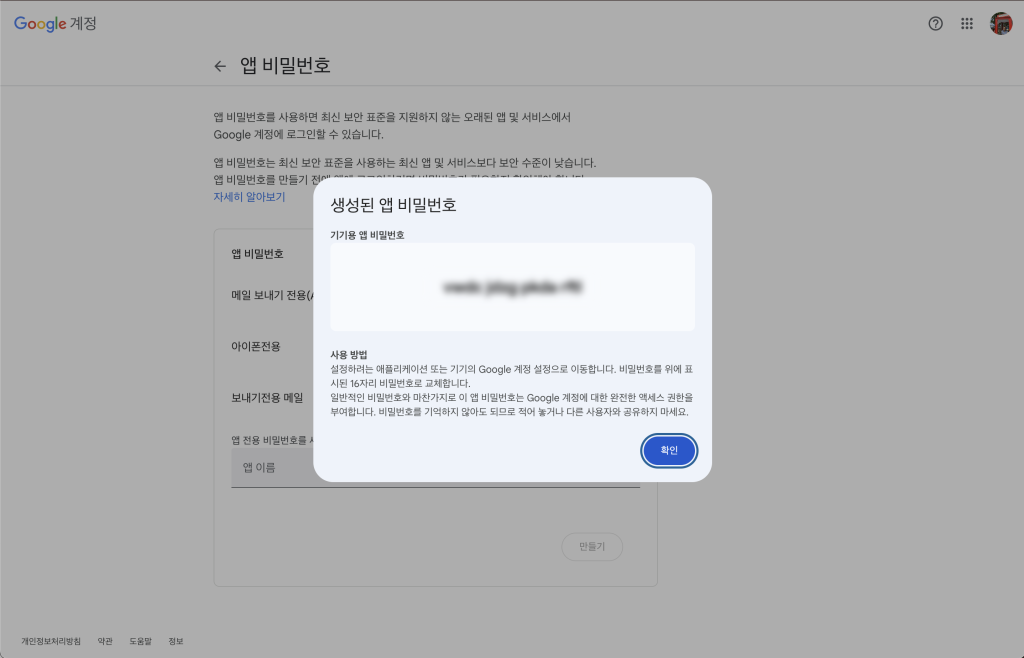Select the 메일 보내기 전용 app password entry

272,295
